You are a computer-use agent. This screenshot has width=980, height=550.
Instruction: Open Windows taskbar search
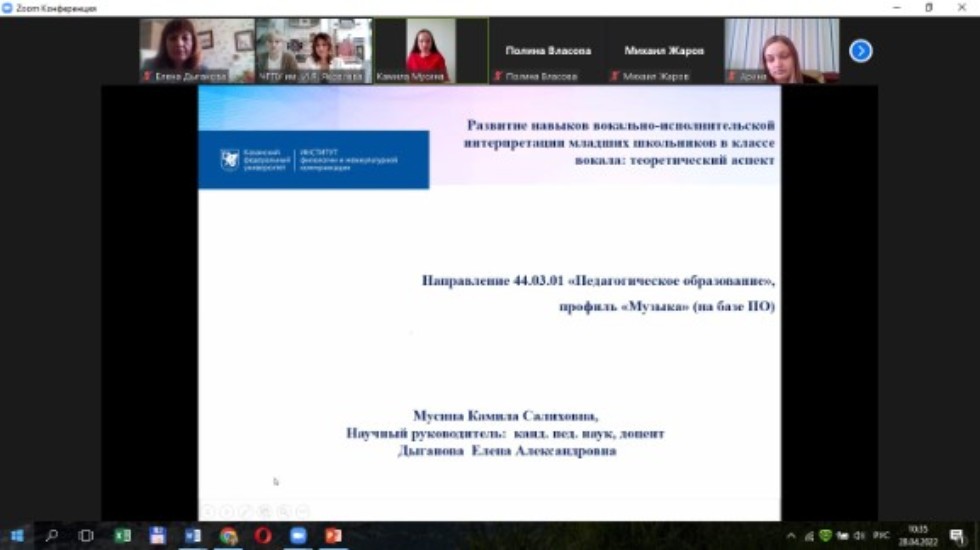coord(52,536)
